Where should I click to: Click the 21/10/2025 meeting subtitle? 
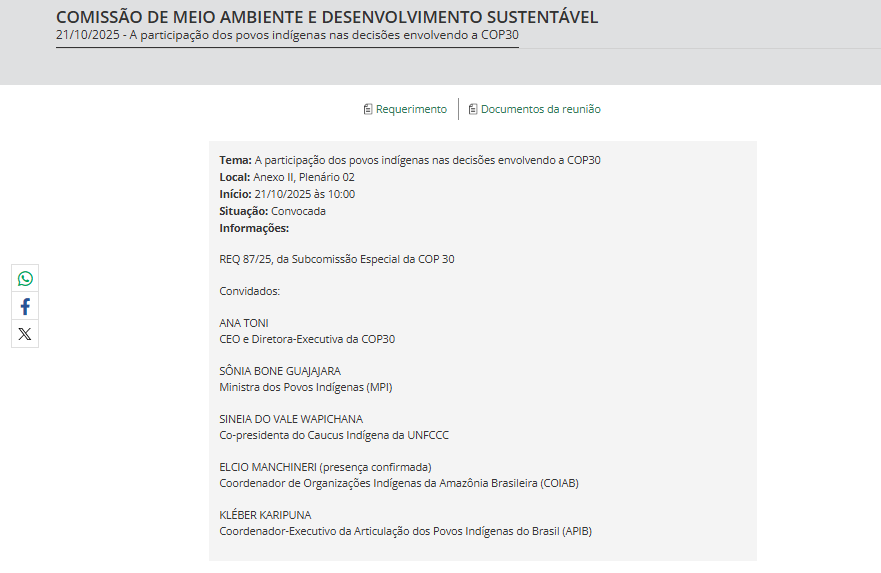(x=287, y=35)
